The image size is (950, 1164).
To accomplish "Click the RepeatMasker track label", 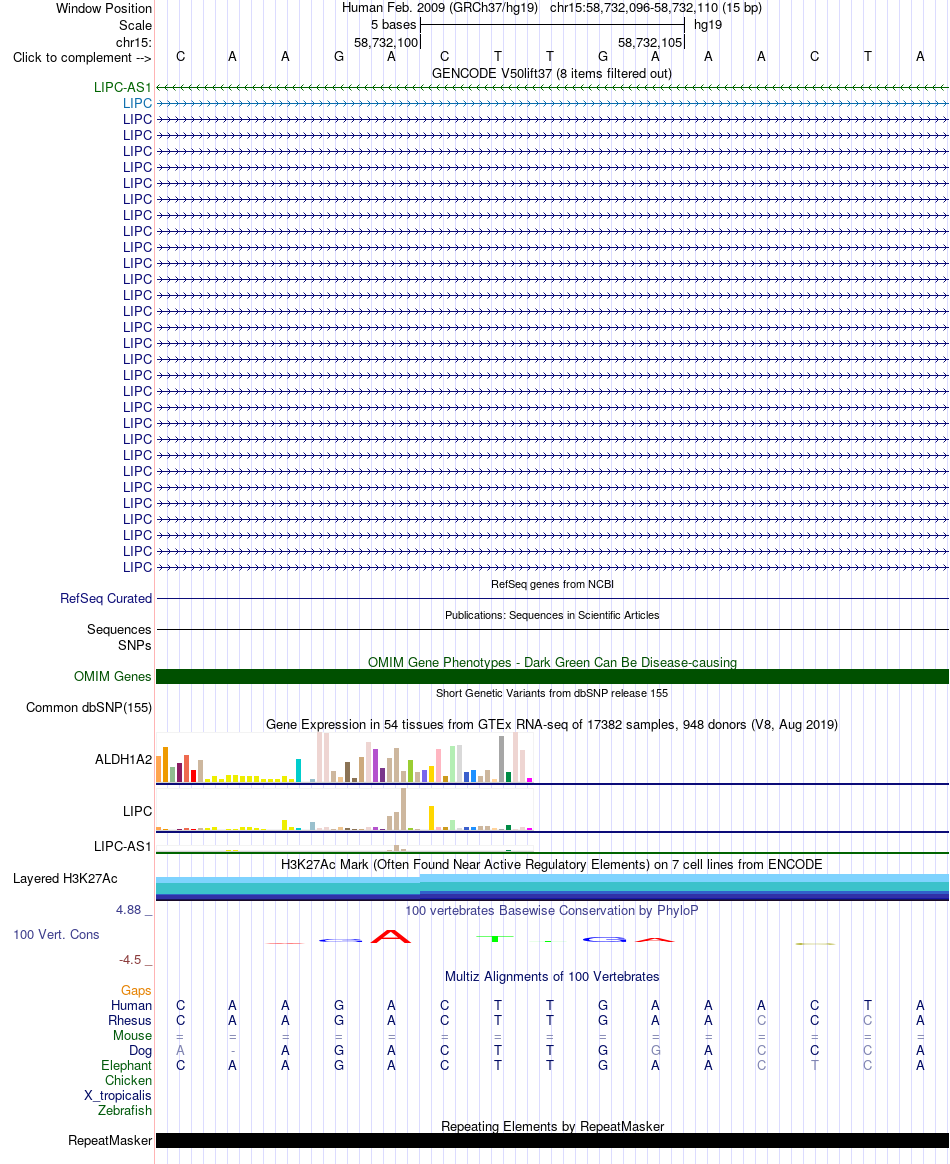I will [x=110, y=1140].
